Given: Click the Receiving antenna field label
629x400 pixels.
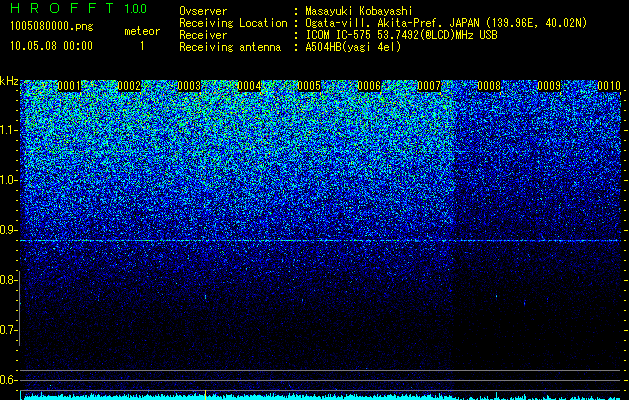Looking at the screenshot, I should pyautogui.click(x=230, y=47).
